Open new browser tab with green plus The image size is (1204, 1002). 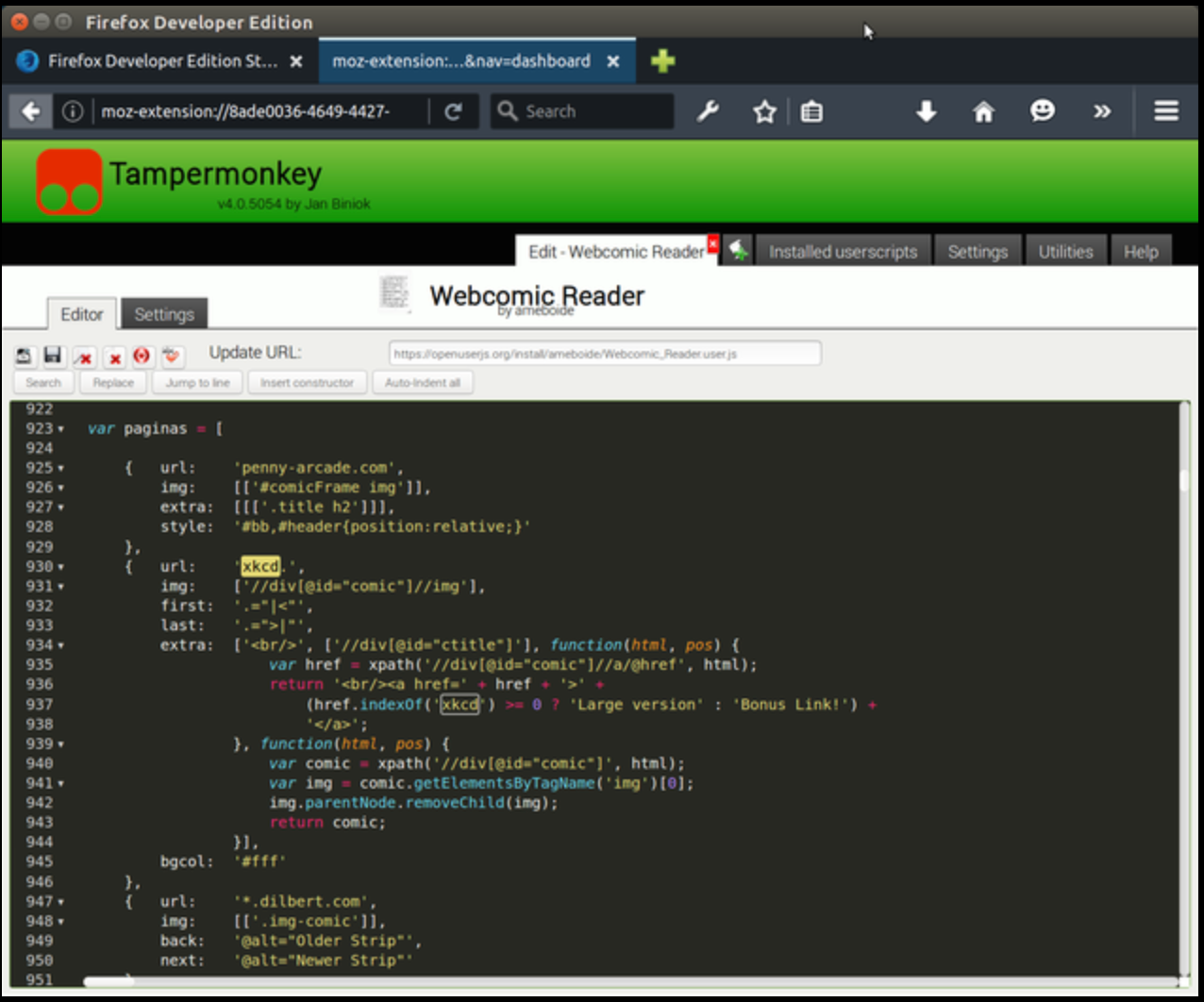point(662,61)
